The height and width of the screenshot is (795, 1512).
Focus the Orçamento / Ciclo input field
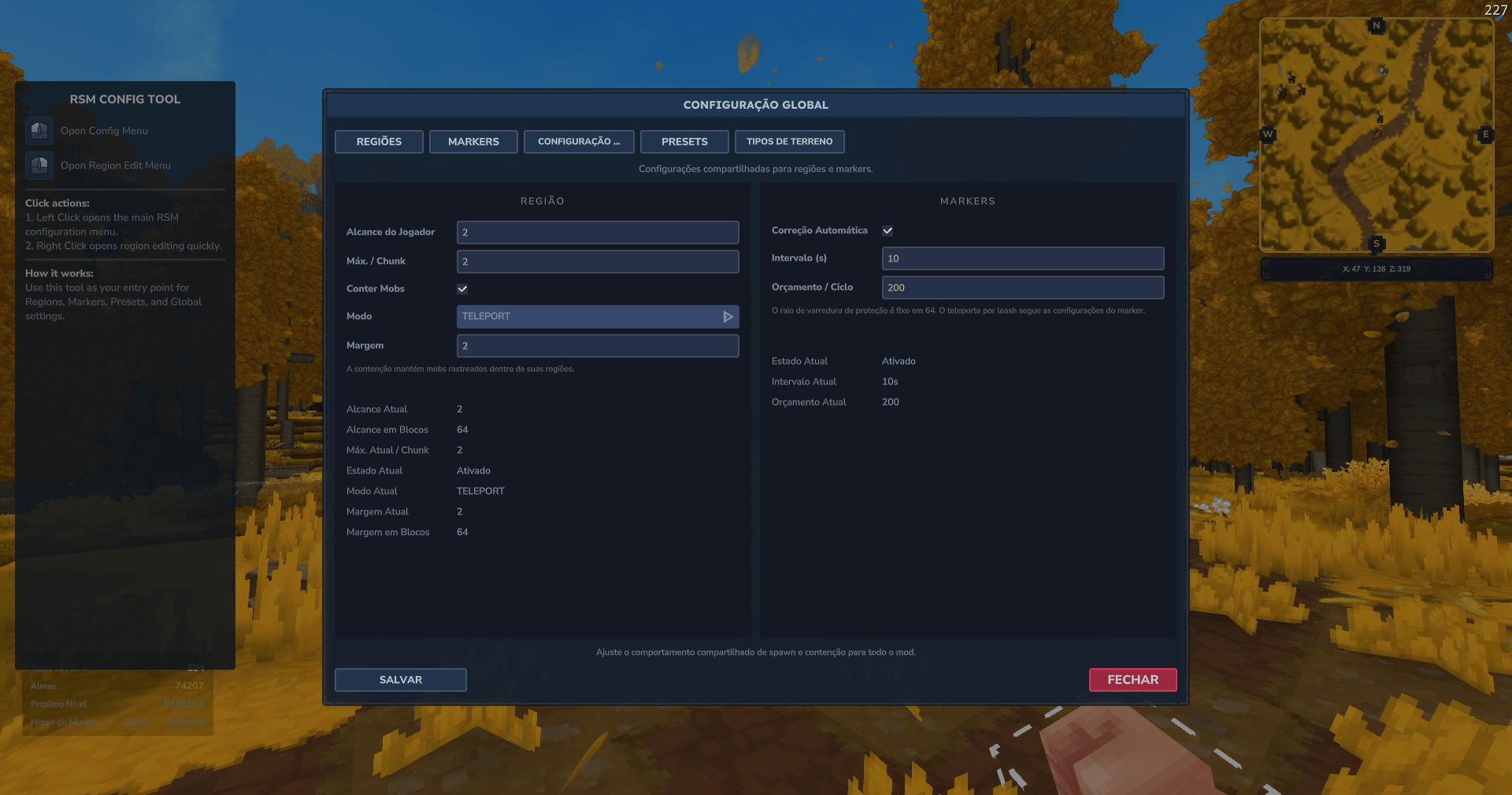coord(1023,288)
